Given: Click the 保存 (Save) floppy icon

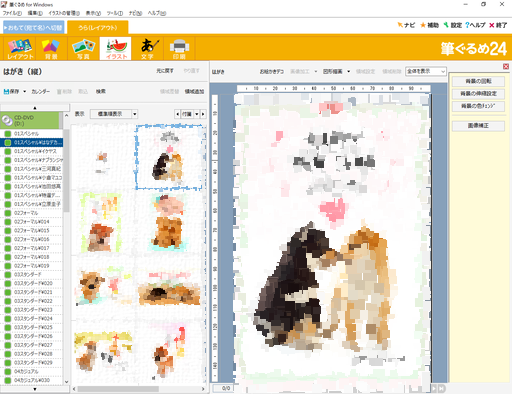Looking at the screenshot, I should (6, 91).
